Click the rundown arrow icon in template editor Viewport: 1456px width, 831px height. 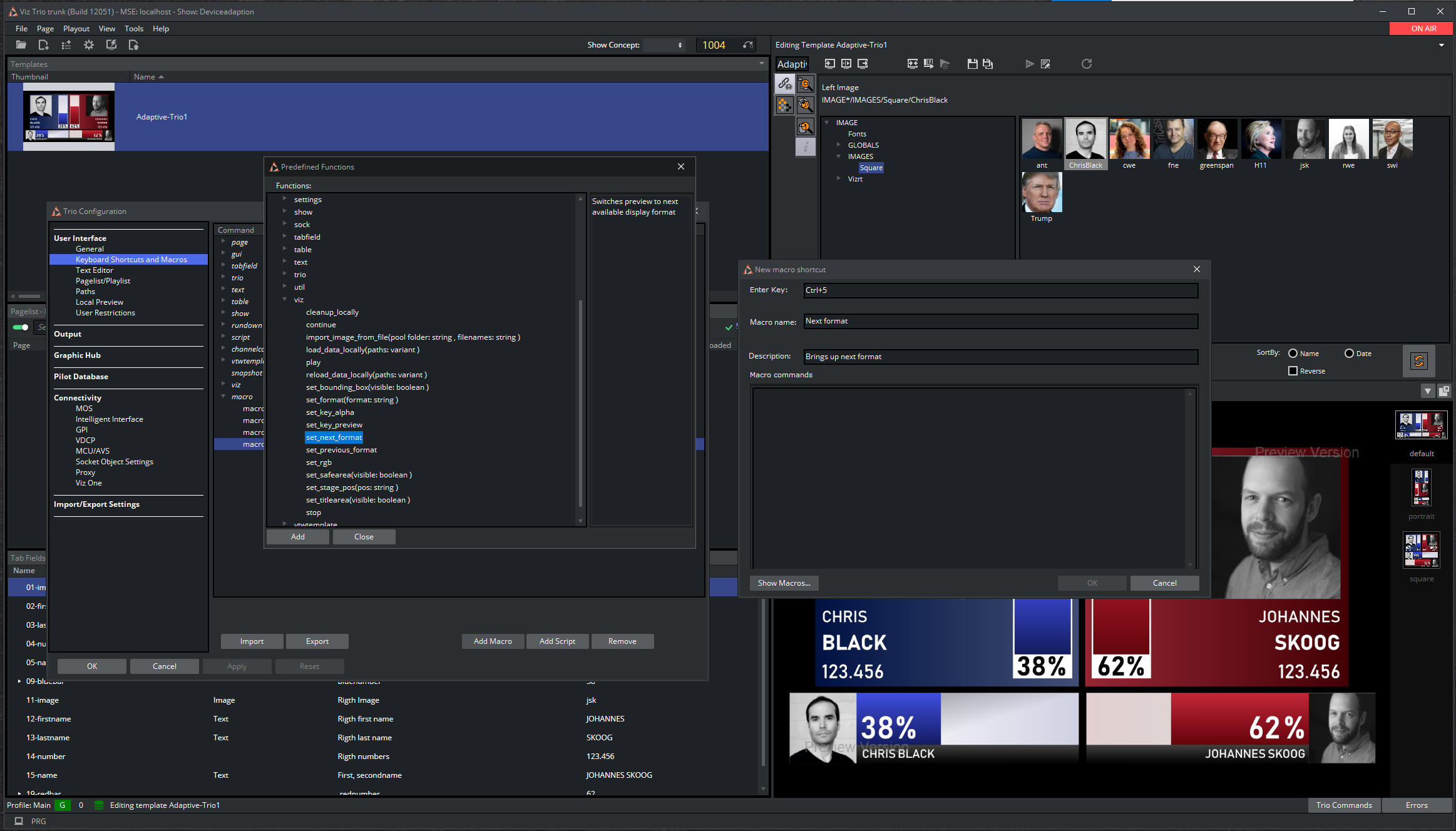(x=928, y=63)
